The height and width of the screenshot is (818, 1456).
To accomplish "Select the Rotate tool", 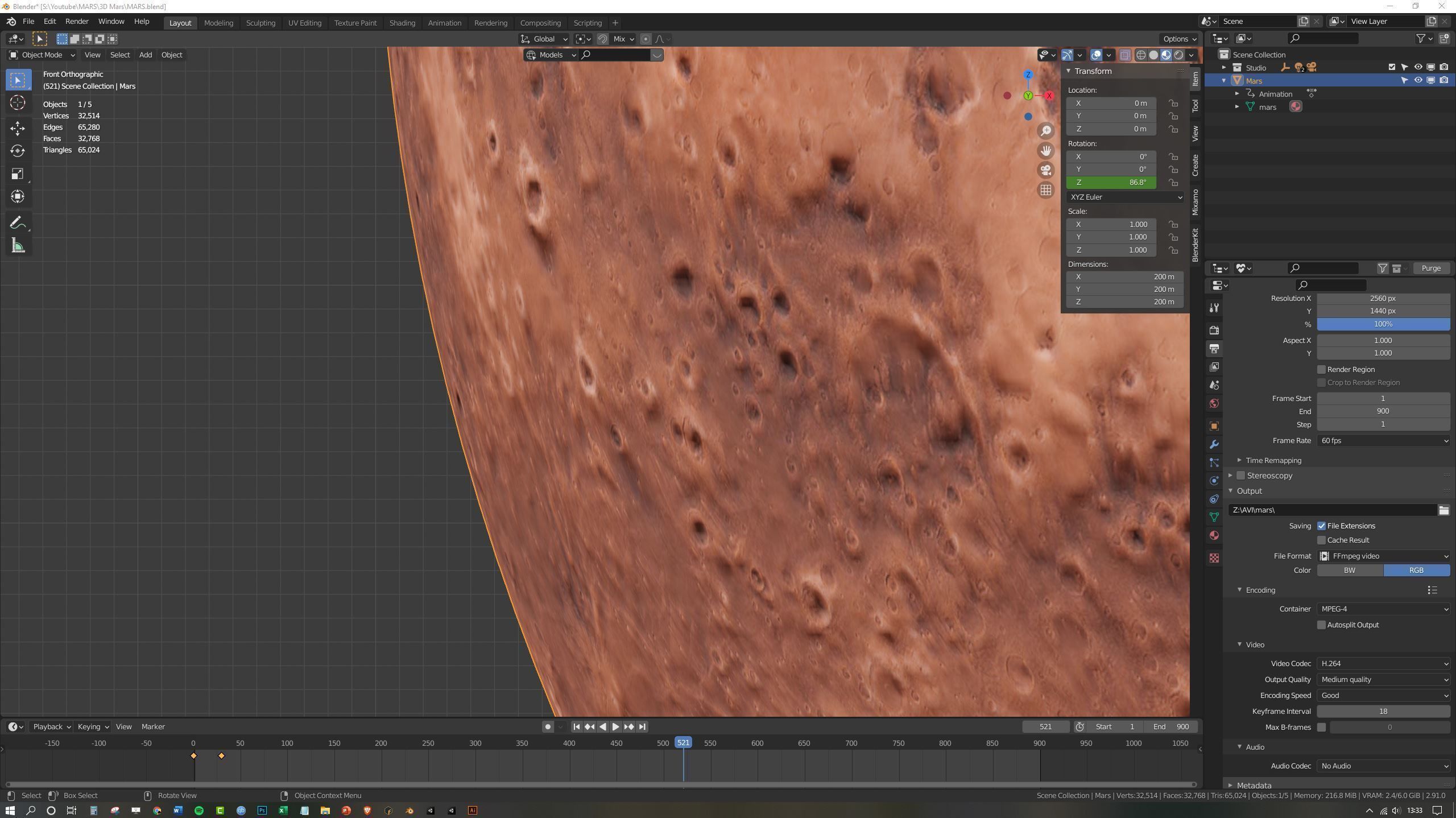I will pyautogui.click(x=18, y=151).
